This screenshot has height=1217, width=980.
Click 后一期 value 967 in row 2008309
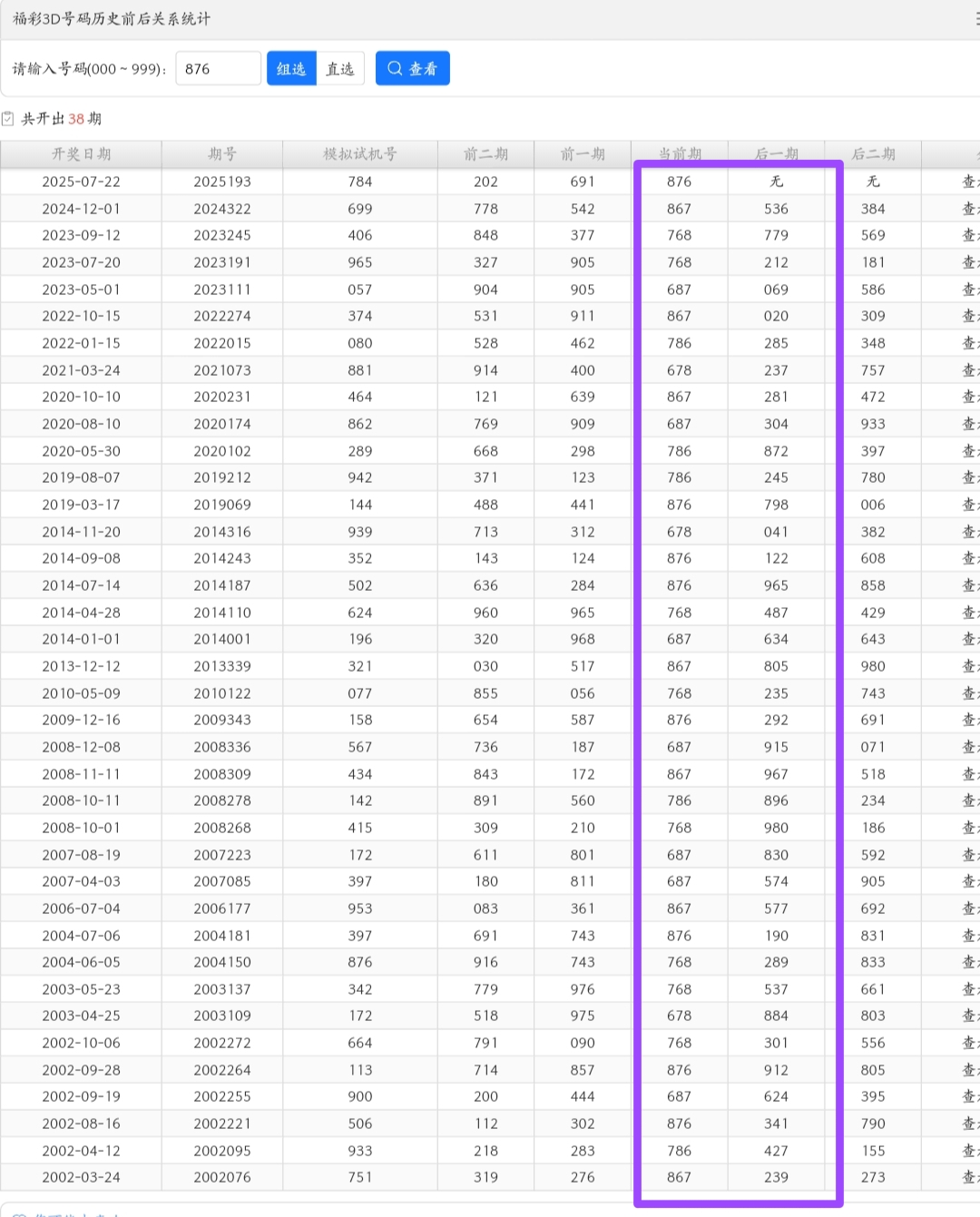point(776,774)
